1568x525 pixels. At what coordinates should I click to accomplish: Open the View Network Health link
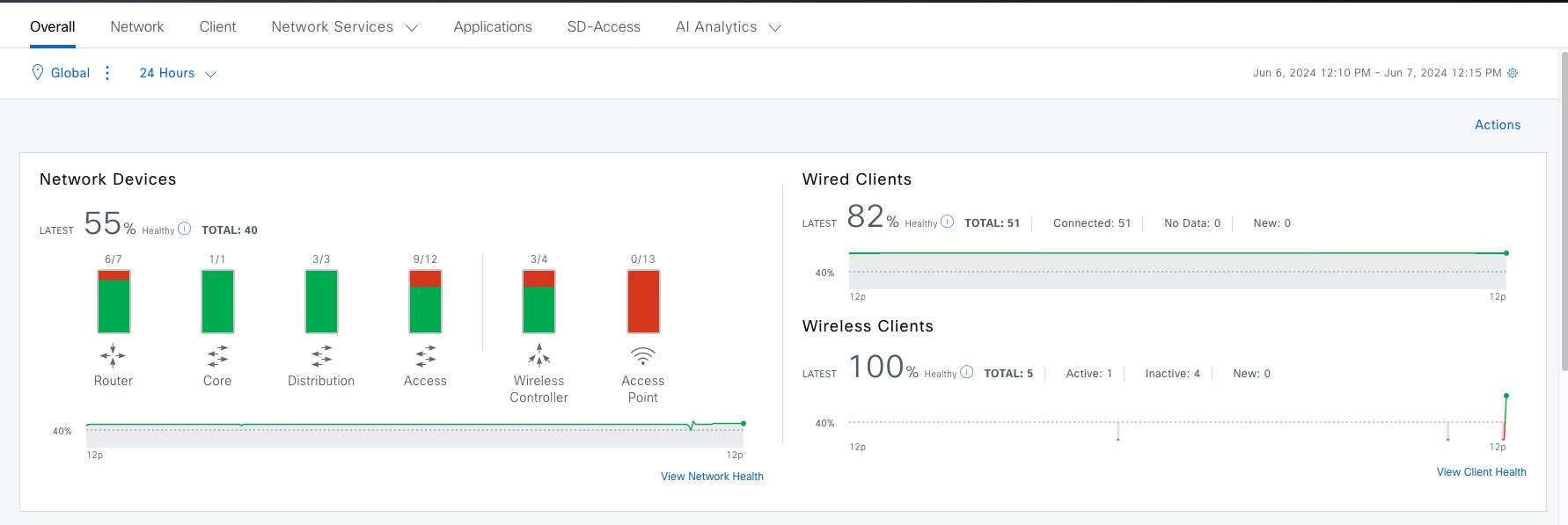[712, 477]
